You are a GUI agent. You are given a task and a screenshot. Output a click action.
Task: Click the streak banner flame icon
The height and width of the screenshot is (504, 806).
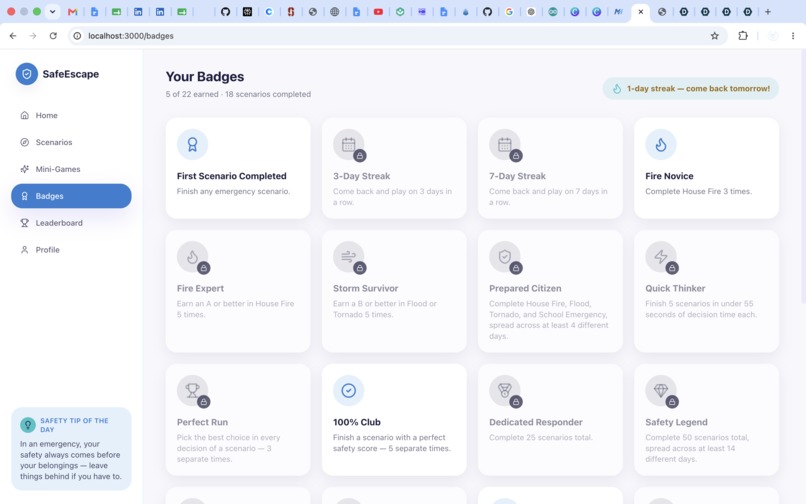[x=616, y=88]
